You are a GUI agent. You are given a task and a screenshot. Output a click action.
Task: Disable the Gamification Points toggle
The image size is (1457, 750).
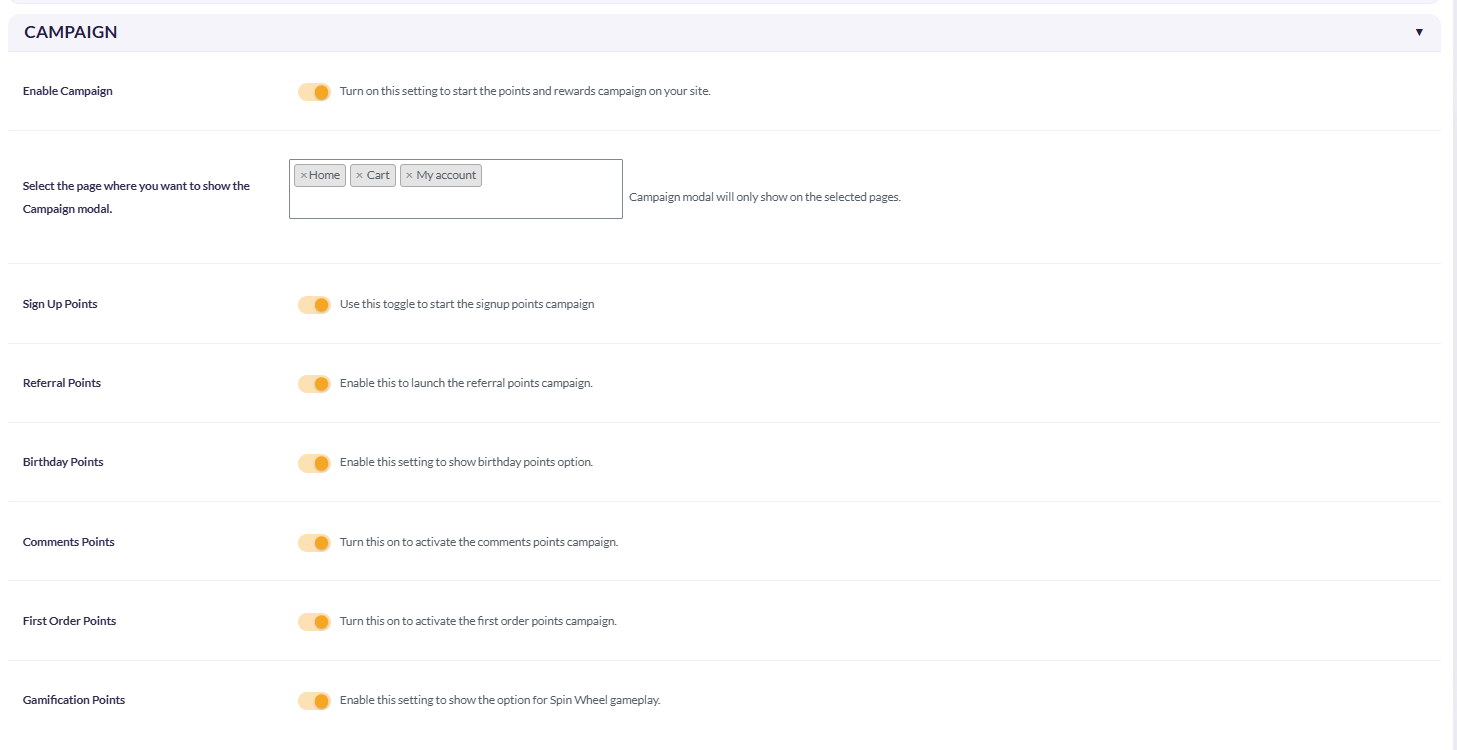coord(314,701)
